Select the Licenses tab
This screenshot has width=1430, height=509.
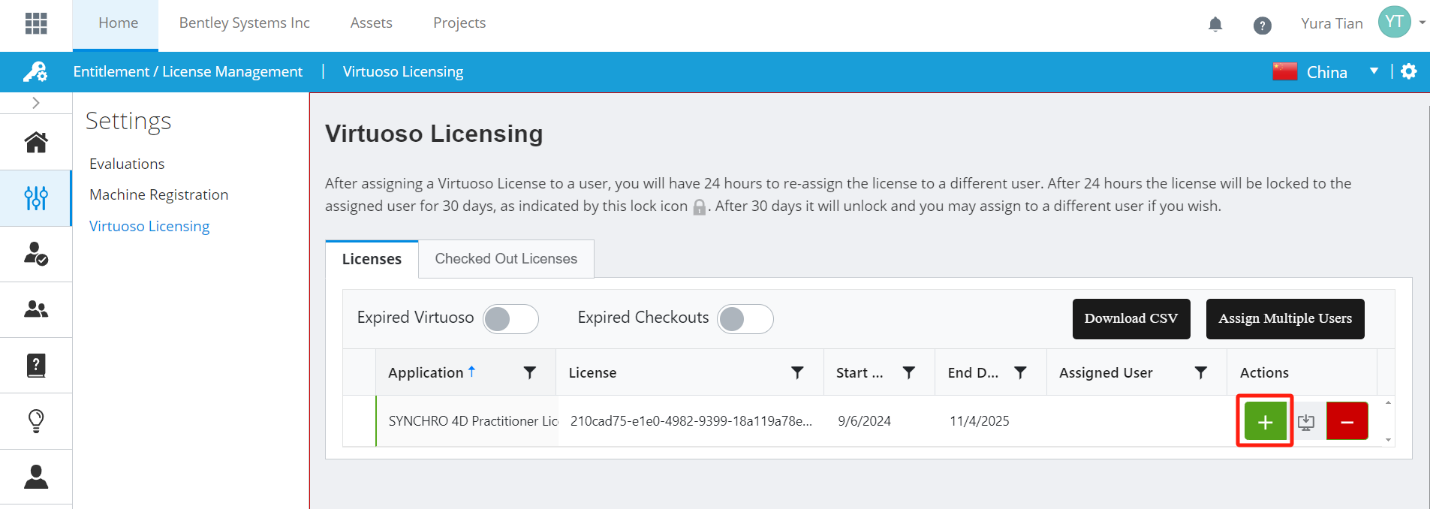point(372,259)
